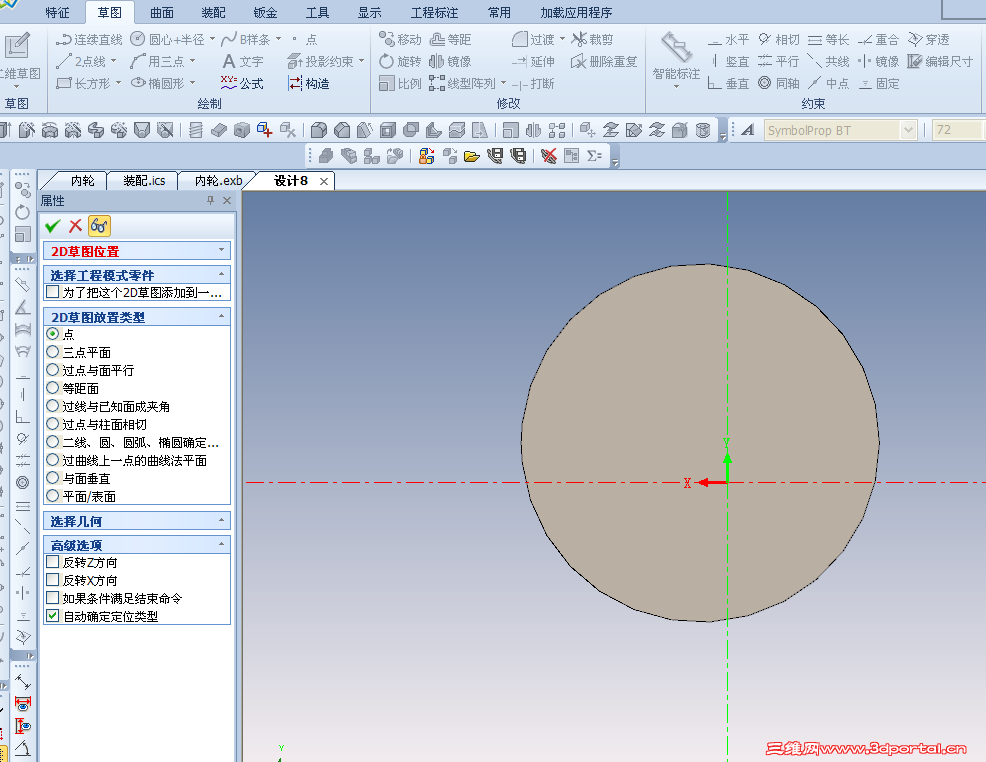Open the 公式 formula tool

(243, 83)
